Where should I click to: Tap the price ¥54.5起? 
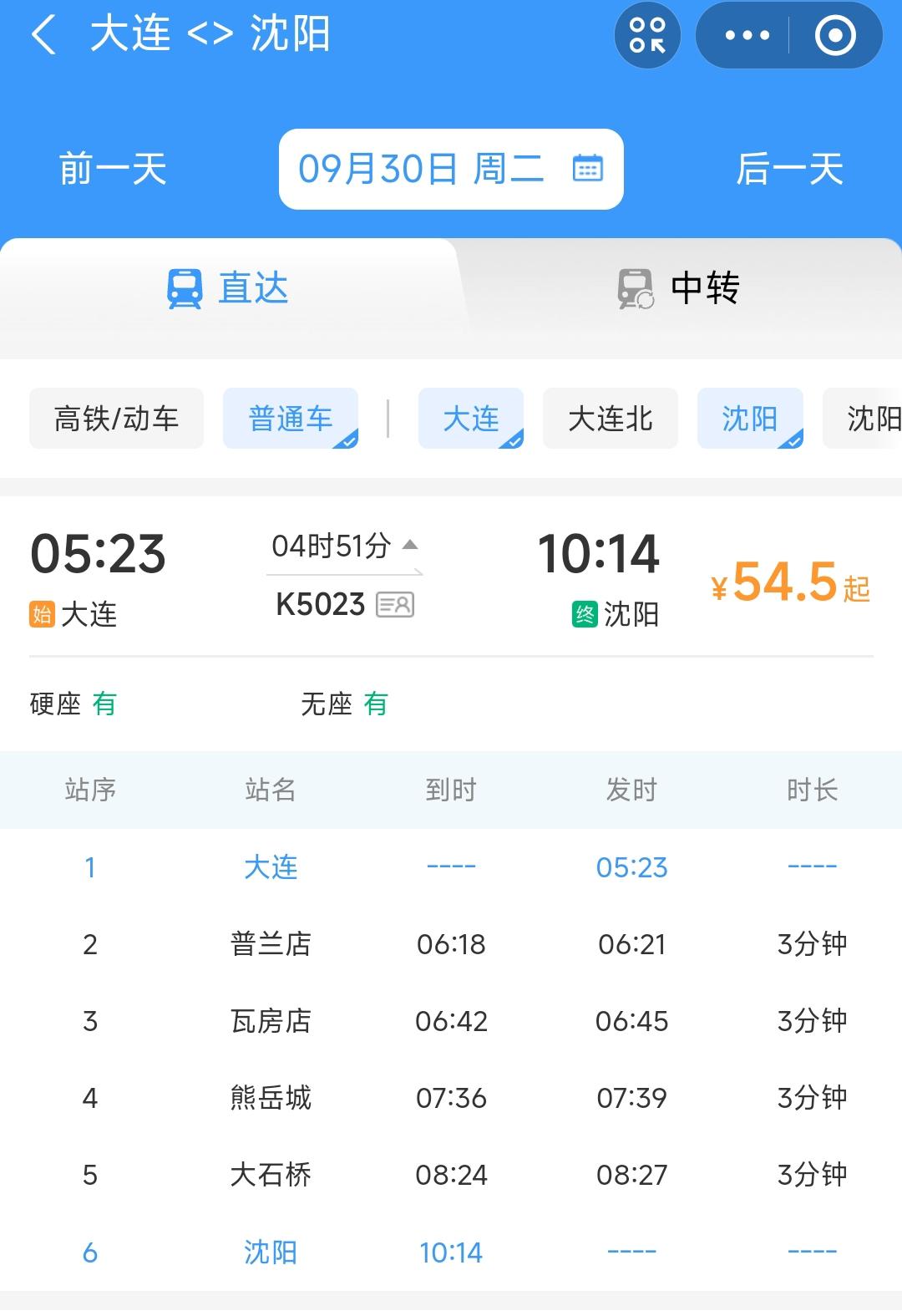click(x=790, y=582)
